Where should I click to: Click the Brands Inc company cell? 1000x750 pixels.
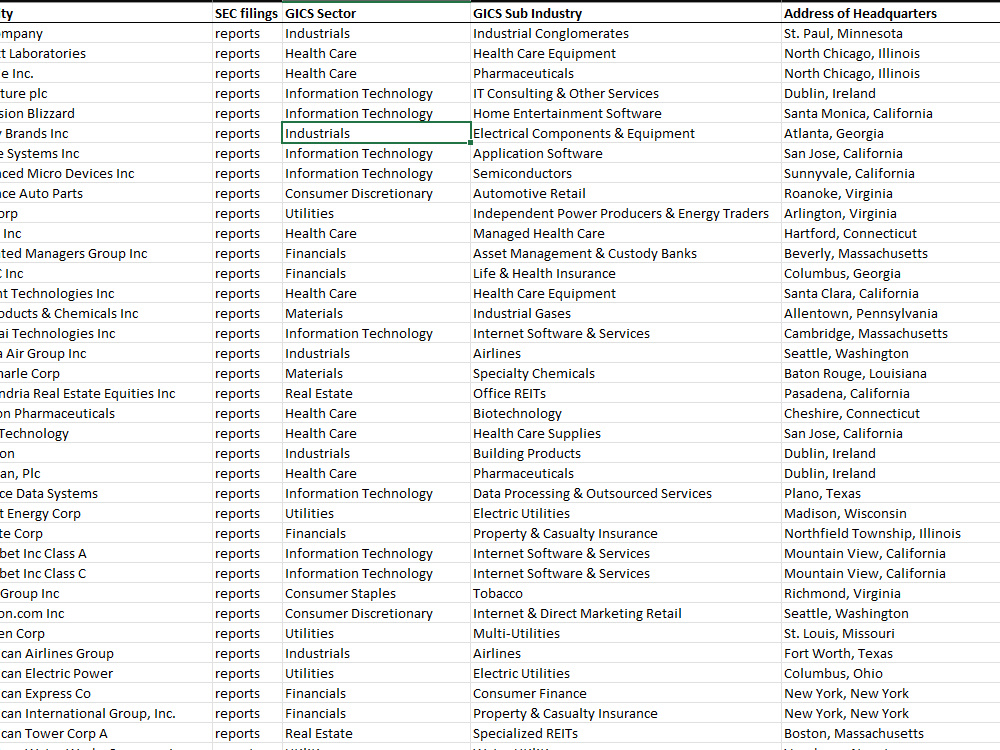click(x=106, y=133)
